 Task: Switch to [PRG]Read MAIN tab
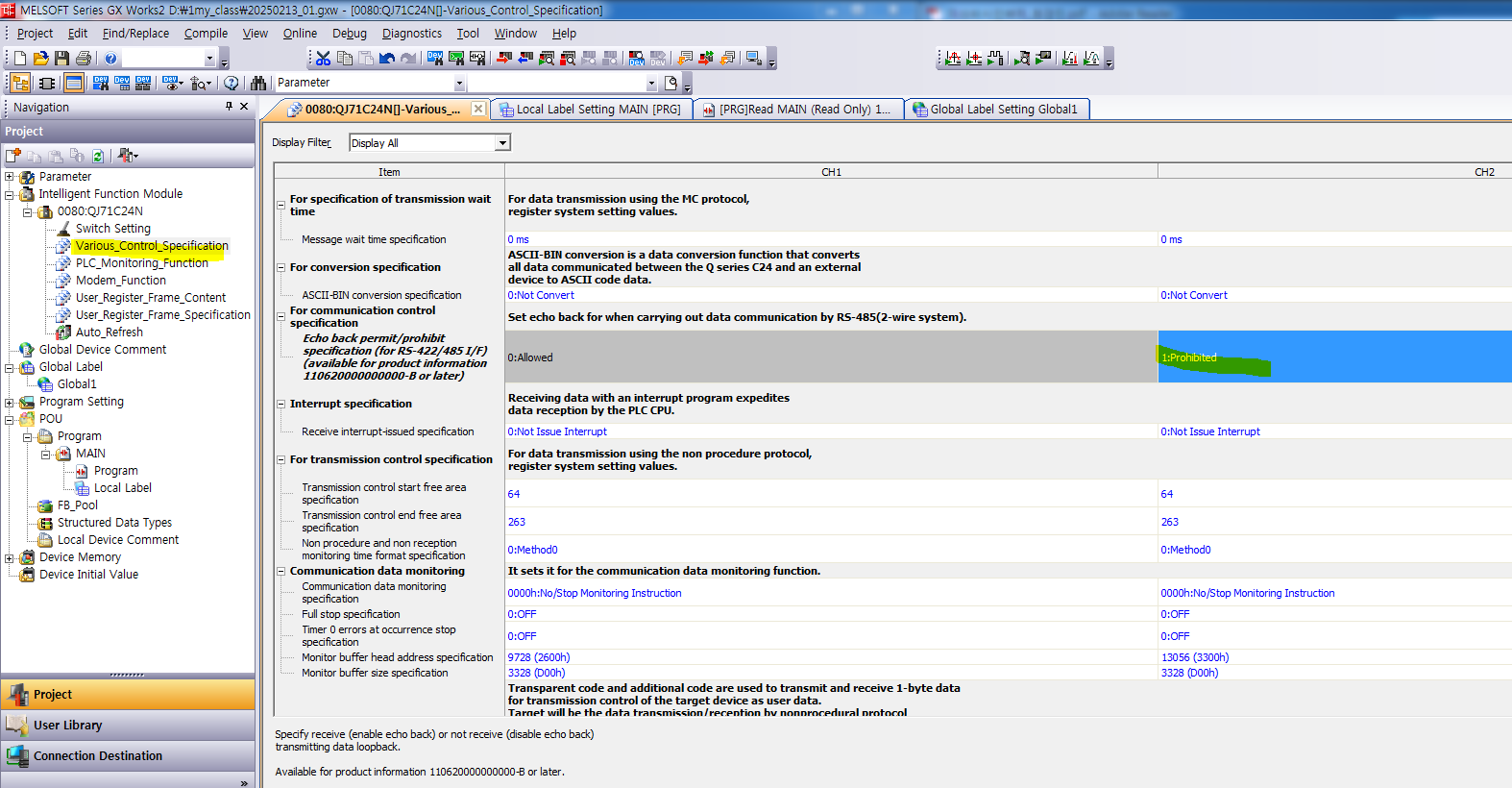pos(798,110)
